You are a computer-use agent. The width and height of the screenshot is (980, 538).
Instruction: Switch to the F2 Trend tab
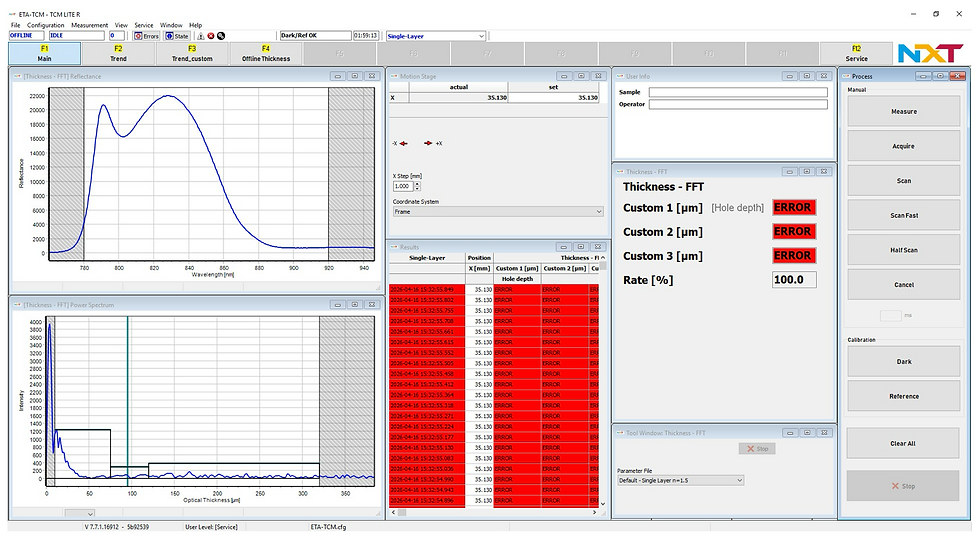(x=118, y=53)
